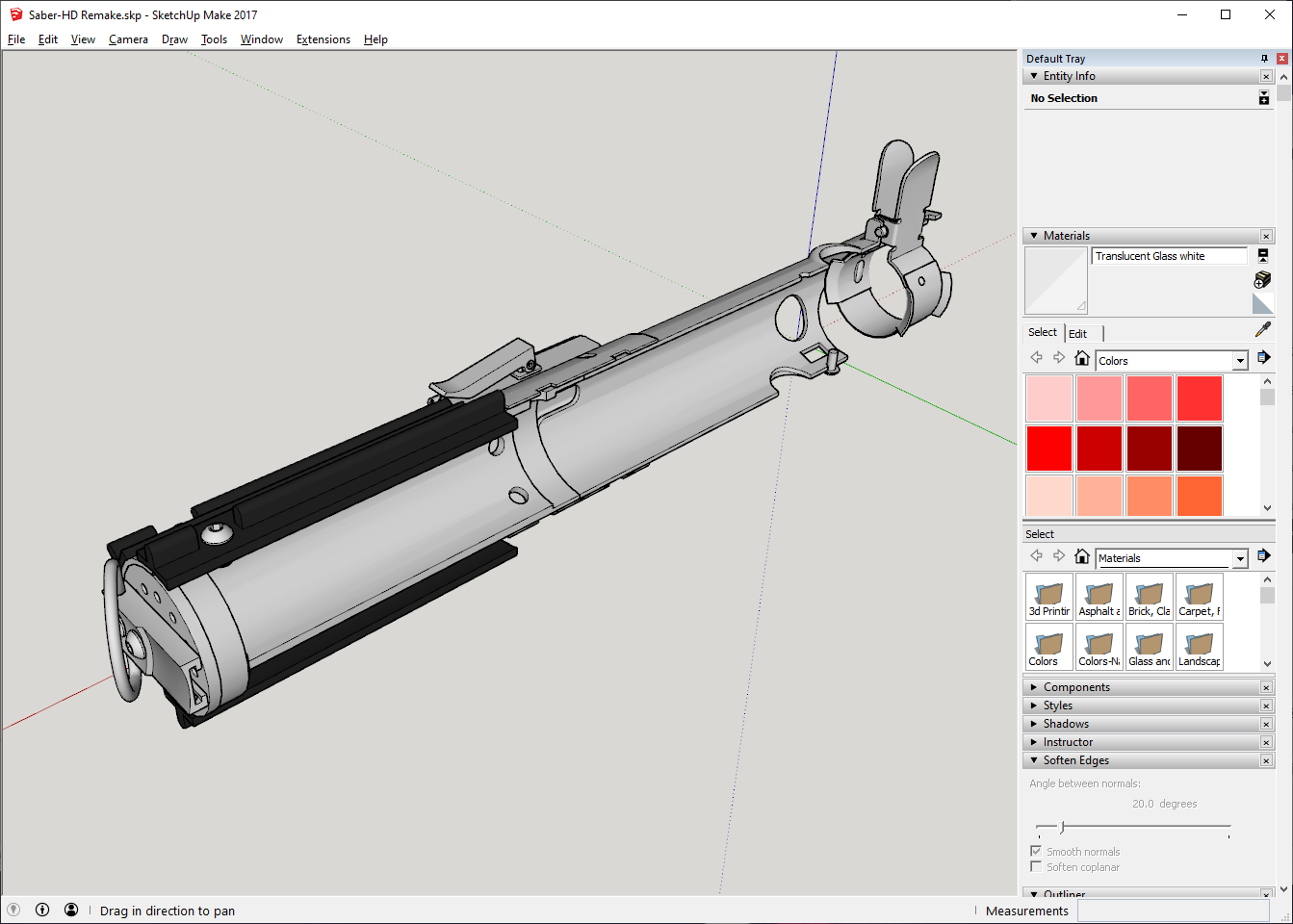Viewport: 1293px width, 924px height.
Task: Open the Tools menu
Action: pos(214,39)
